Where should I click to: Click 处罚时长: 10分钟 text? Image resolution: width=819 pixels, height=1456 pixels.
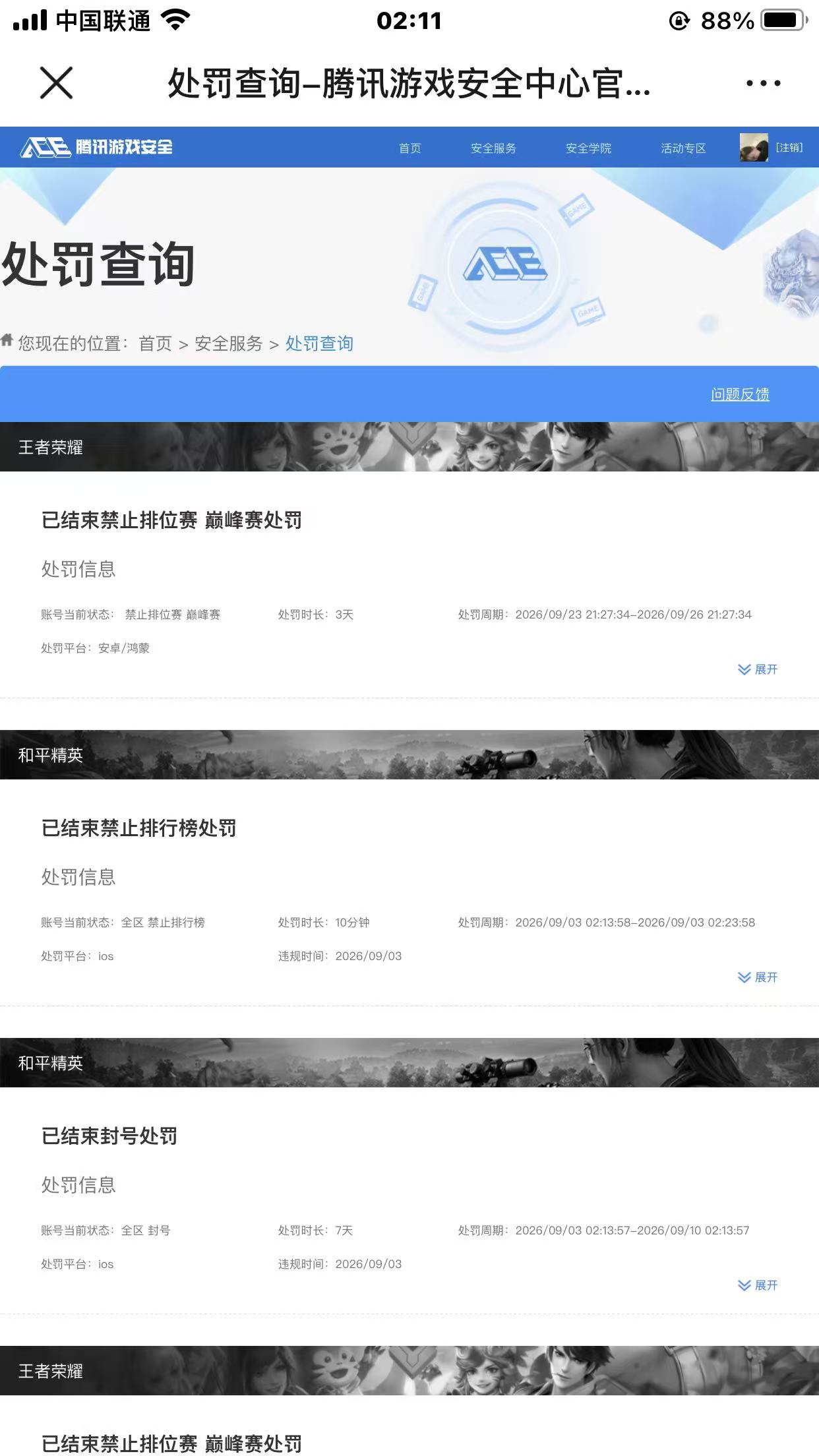tap(324, 923)
